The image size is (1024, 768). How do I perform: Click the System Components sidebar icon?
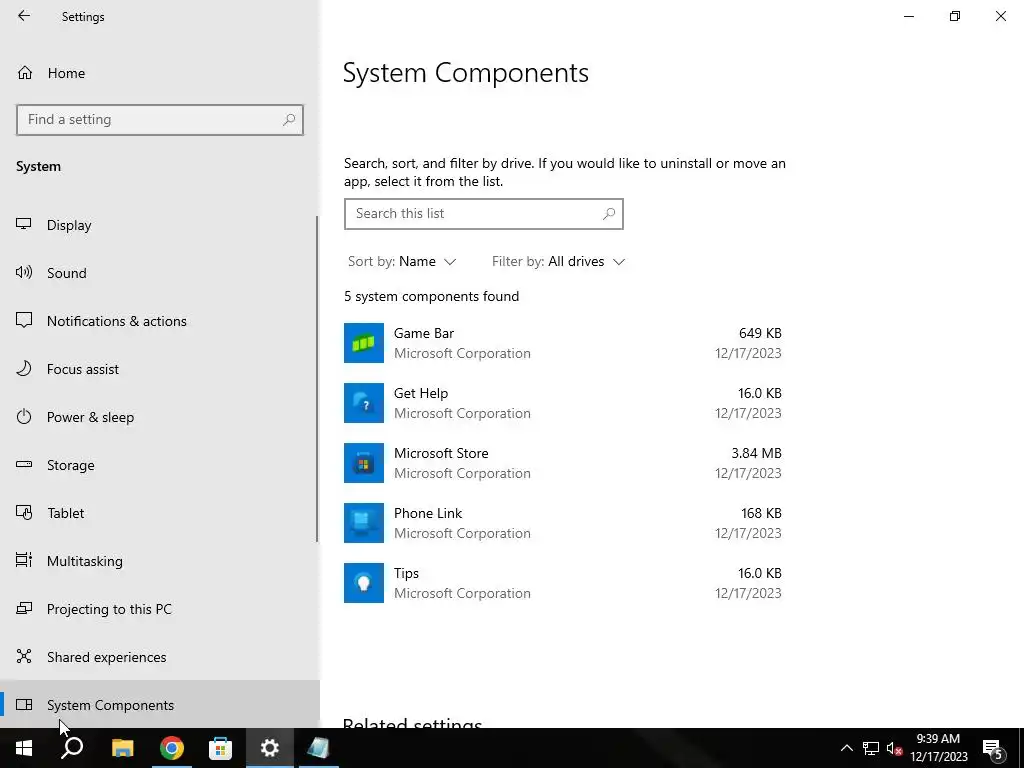tap(24, 704)
